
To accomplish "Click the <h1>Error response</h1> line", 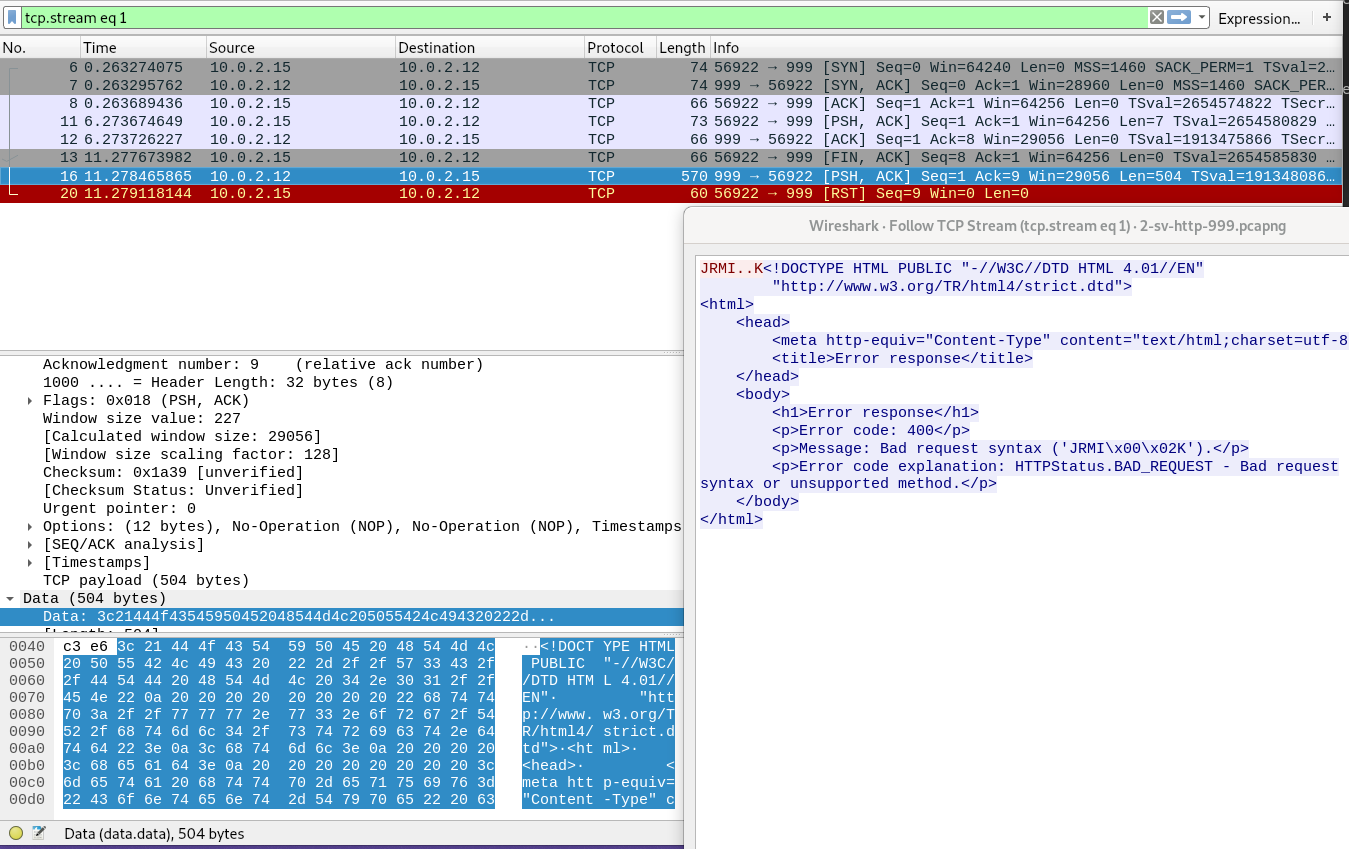I will click(875, 412).
